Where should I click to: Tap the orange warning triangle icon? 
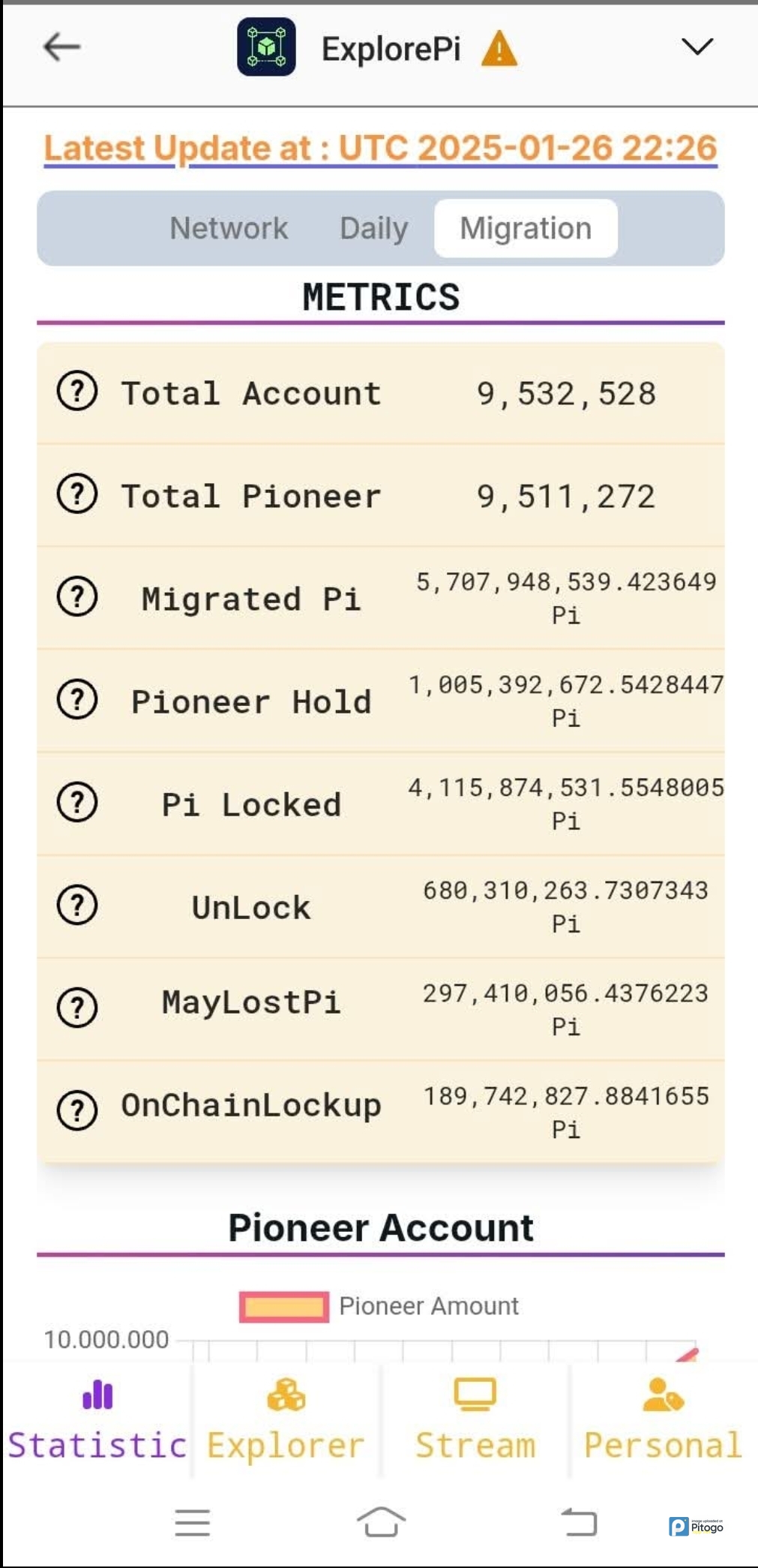(499, 50)
